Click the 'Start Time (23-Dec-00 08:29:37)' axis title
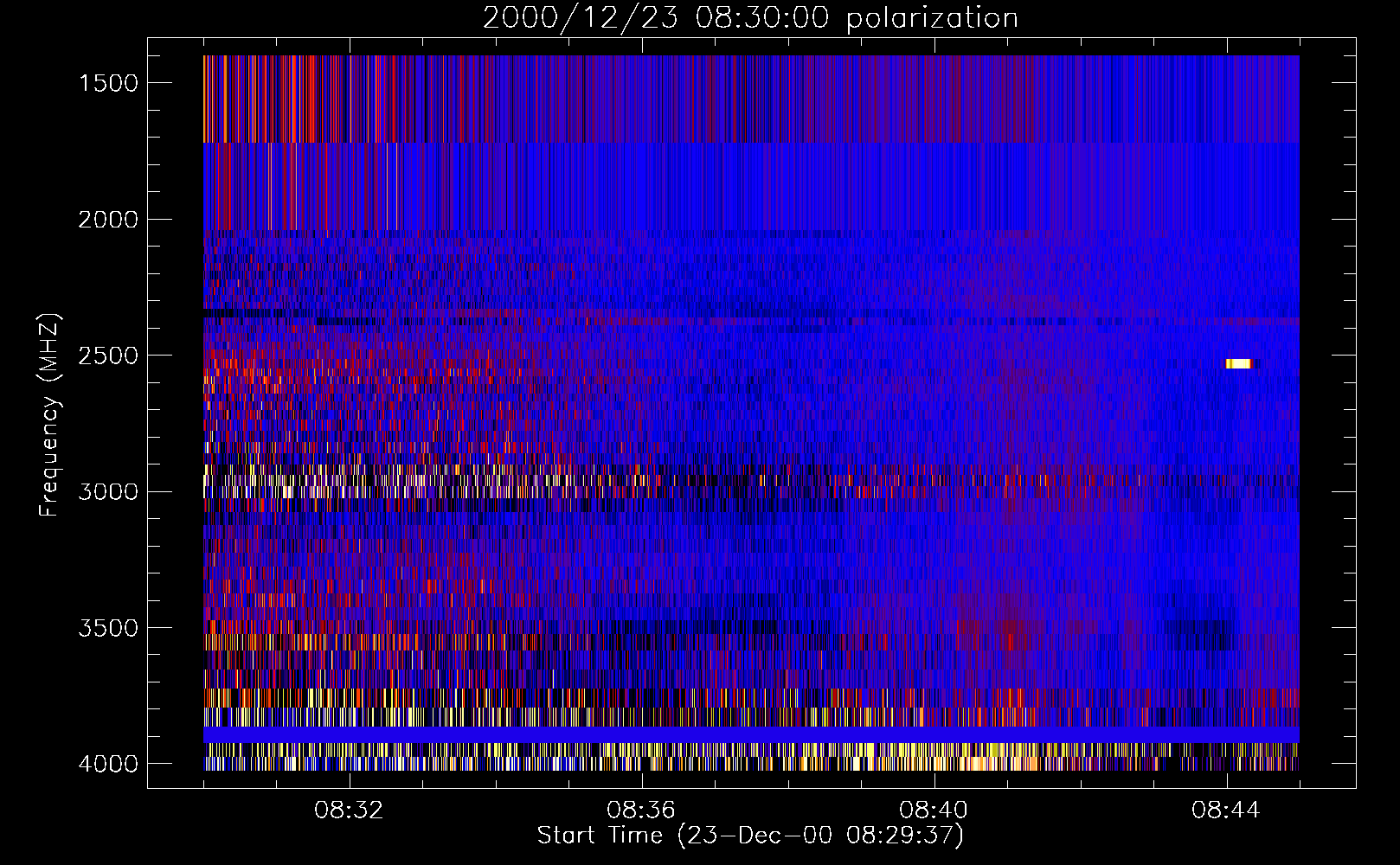Image resolution: width=1400 pixels, height=865 pixels. pyautogui.click(x=750, y=836)
